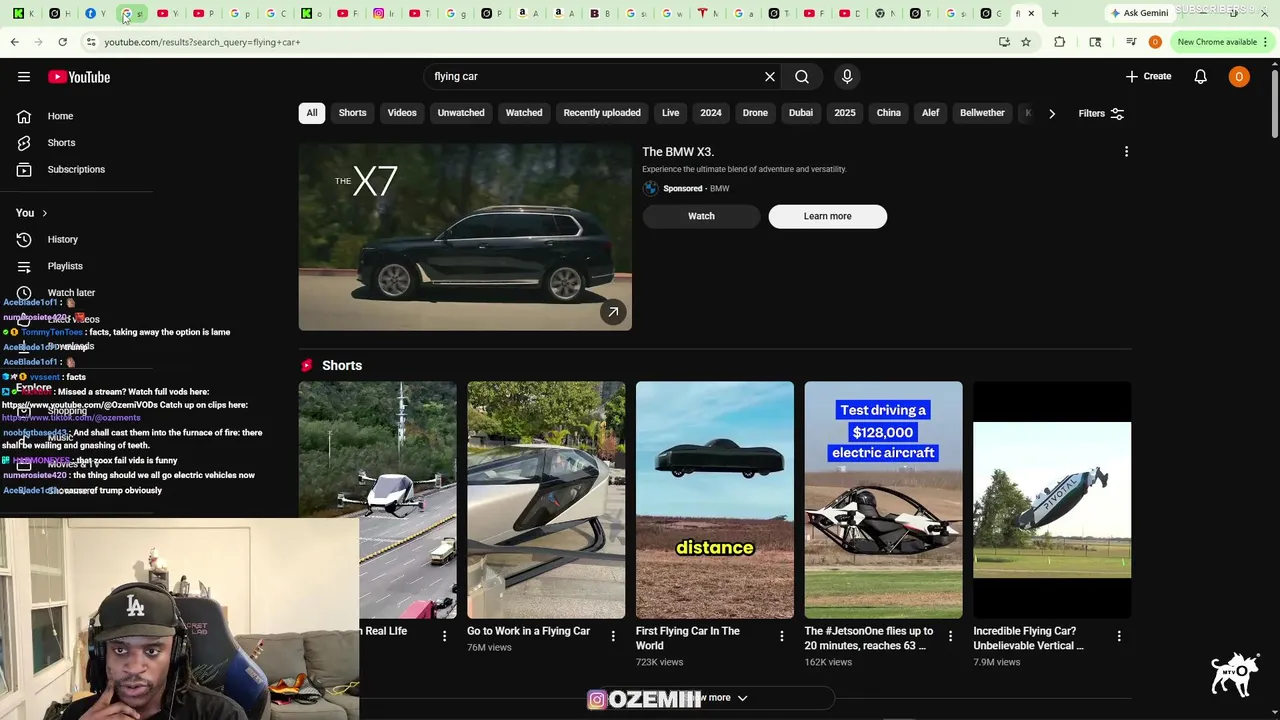Open the search Filters panel
The image size is (1280, 720).
point(1101,114)
